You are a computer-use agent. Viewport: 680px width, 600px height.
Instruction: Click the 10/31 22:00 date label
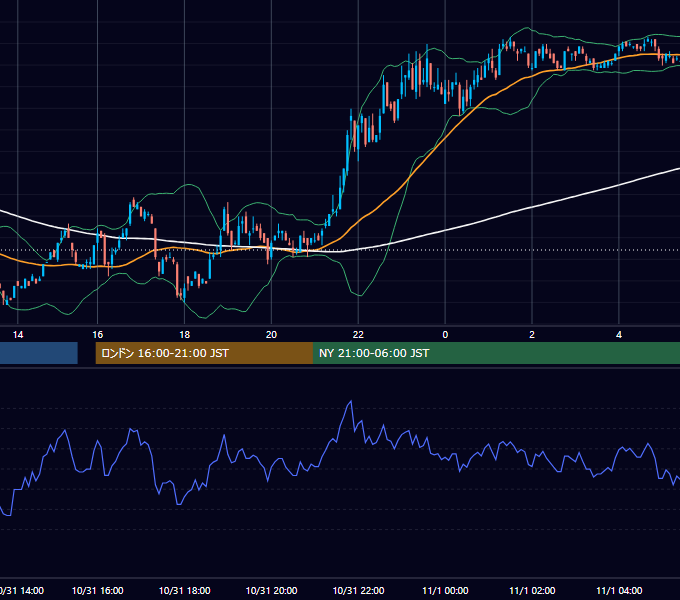(358, 590)
